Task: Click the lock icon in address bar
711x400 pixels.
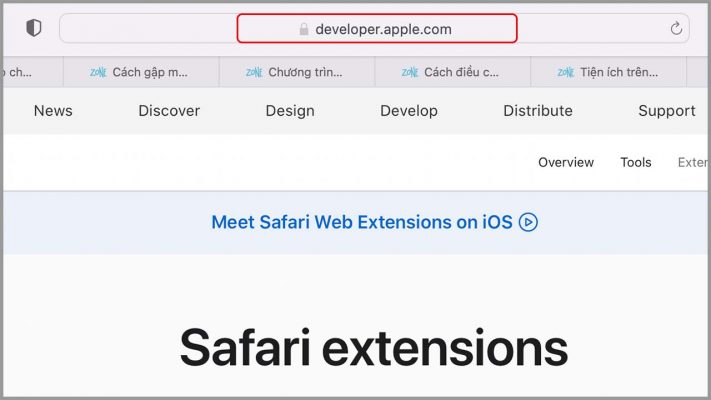Action: 304,29
